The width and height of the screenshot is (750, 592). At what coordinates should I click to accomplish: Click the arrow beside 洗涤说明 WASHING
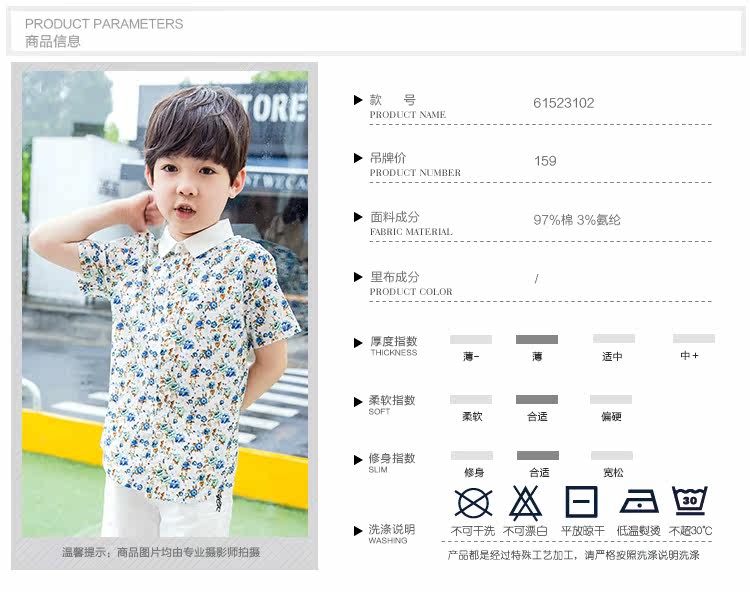click(x=358, y=531)
